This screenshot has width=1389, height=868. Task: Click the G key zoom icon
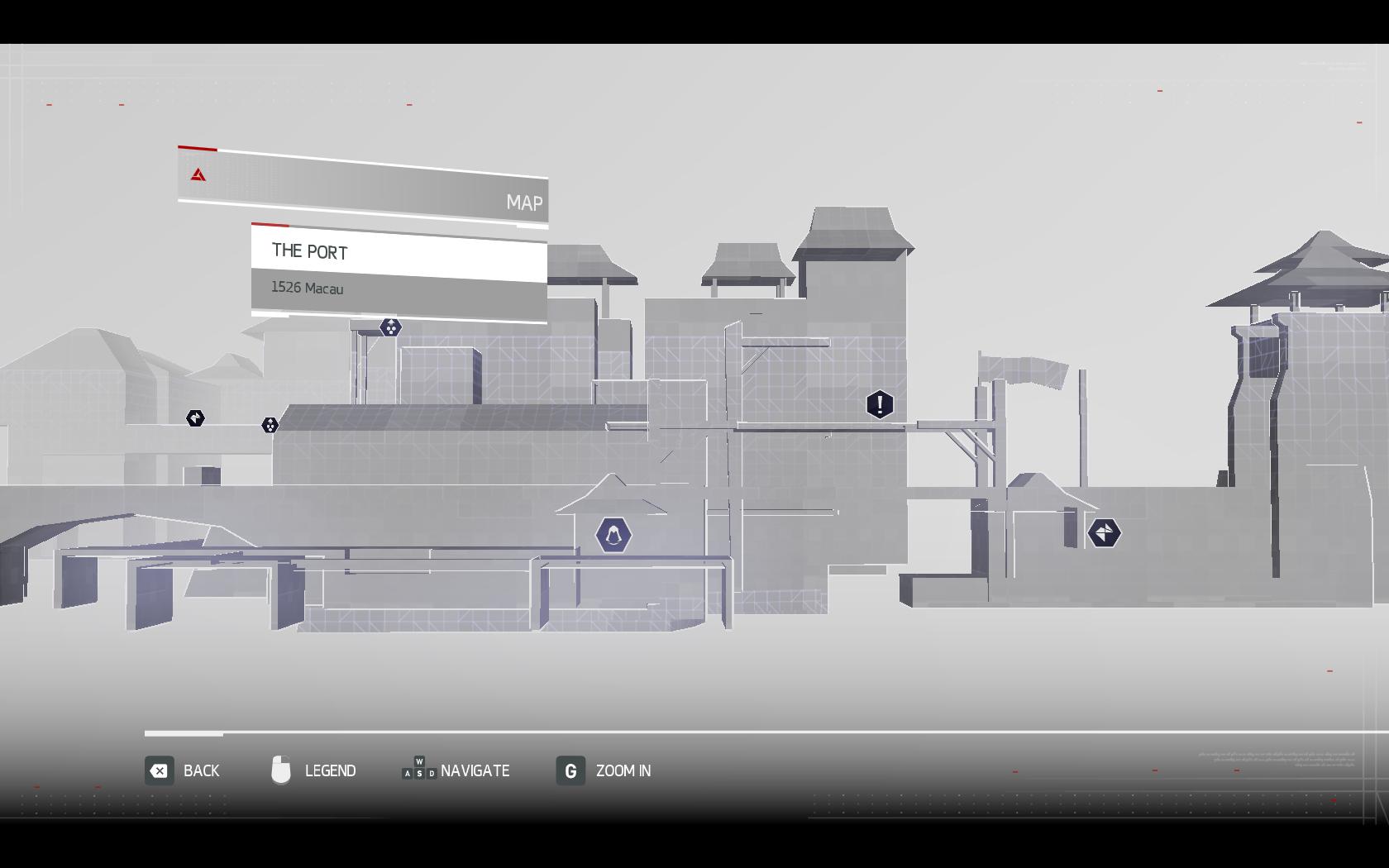[570, 771]
